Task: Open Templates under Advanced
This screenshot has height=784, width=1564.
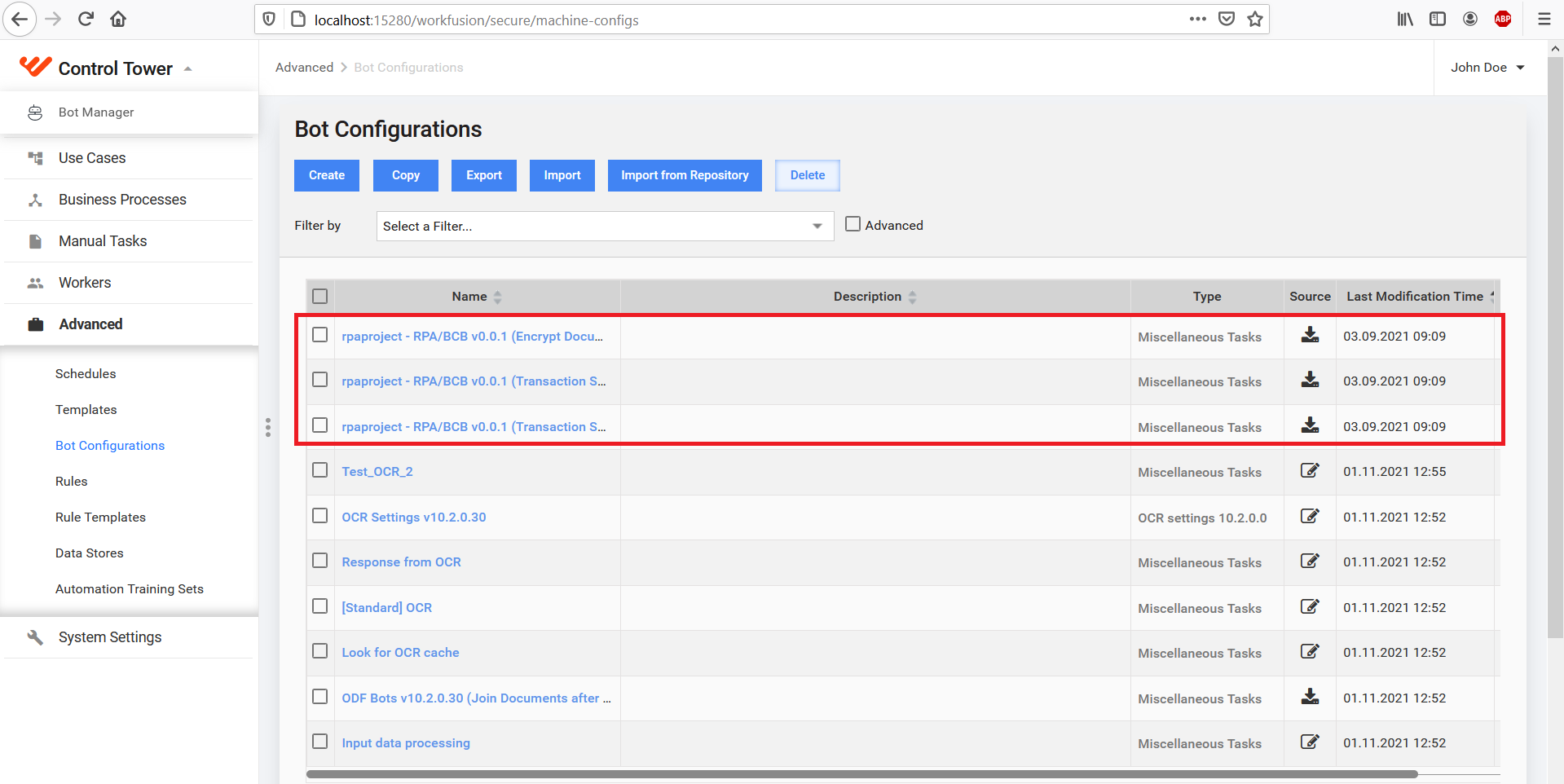Action: tap(86, 409)
